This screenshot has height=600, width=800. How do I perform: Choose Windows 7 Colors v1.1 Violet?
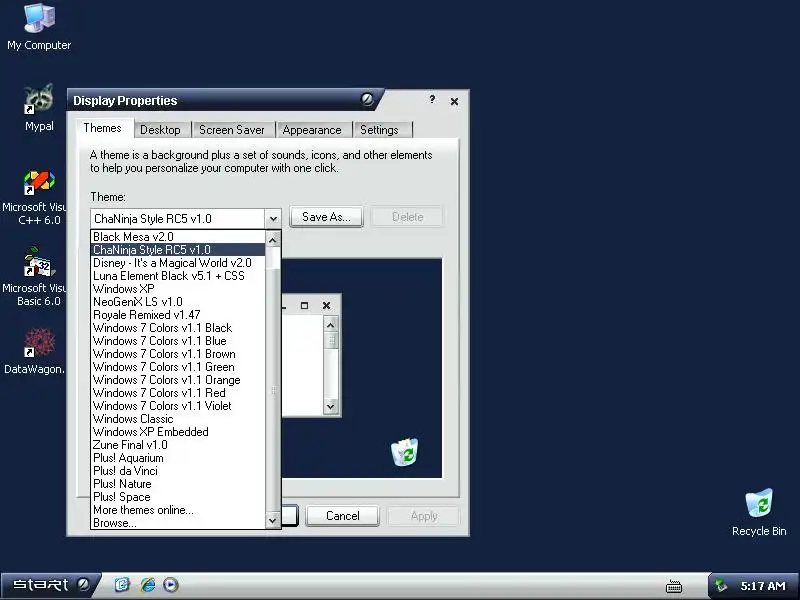tap(178, 406)
